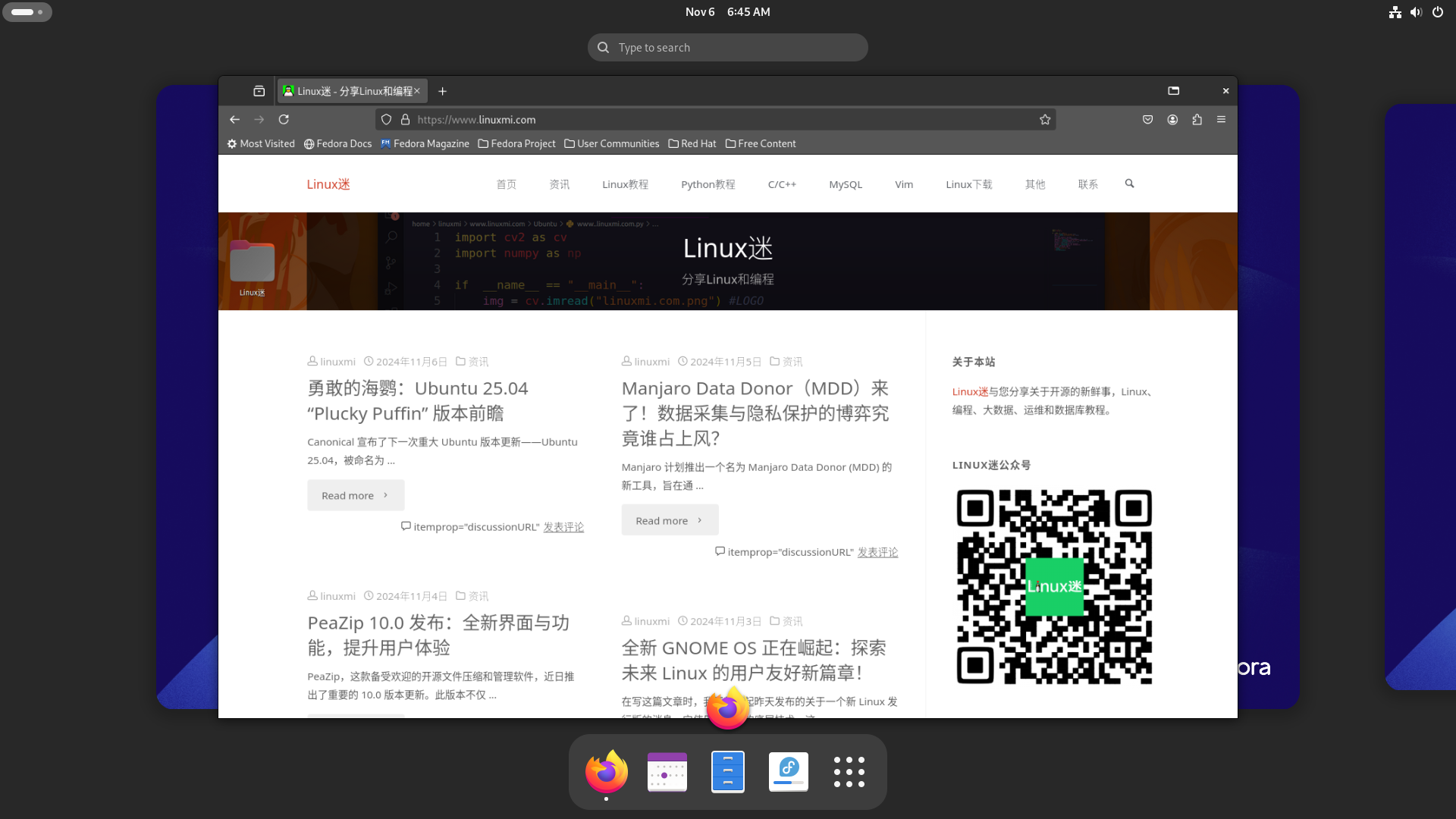Click Read more under Manjaro article
This screenshot has height=819, width=1456.
pos(670,520)
